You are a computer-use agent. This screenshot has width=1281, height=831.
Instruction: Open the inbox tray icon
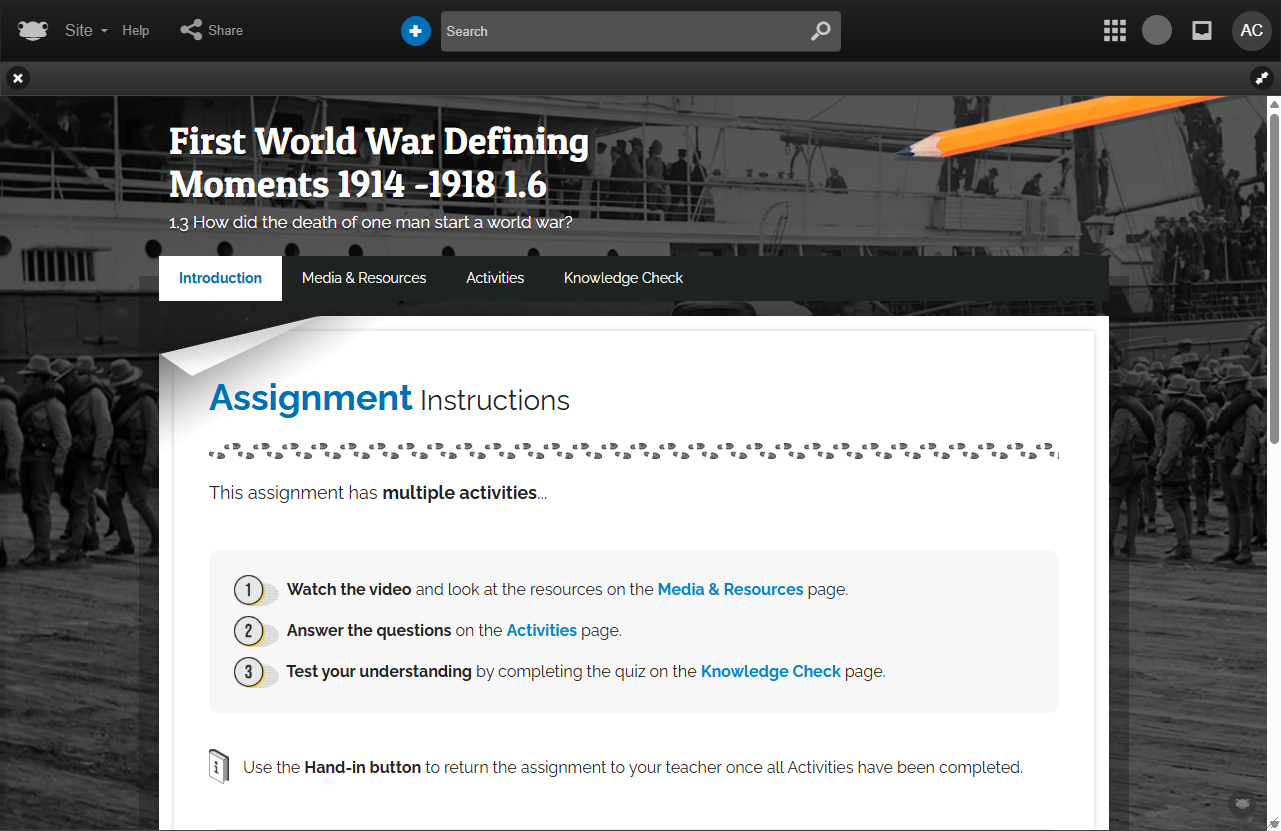click(1202, 31)
